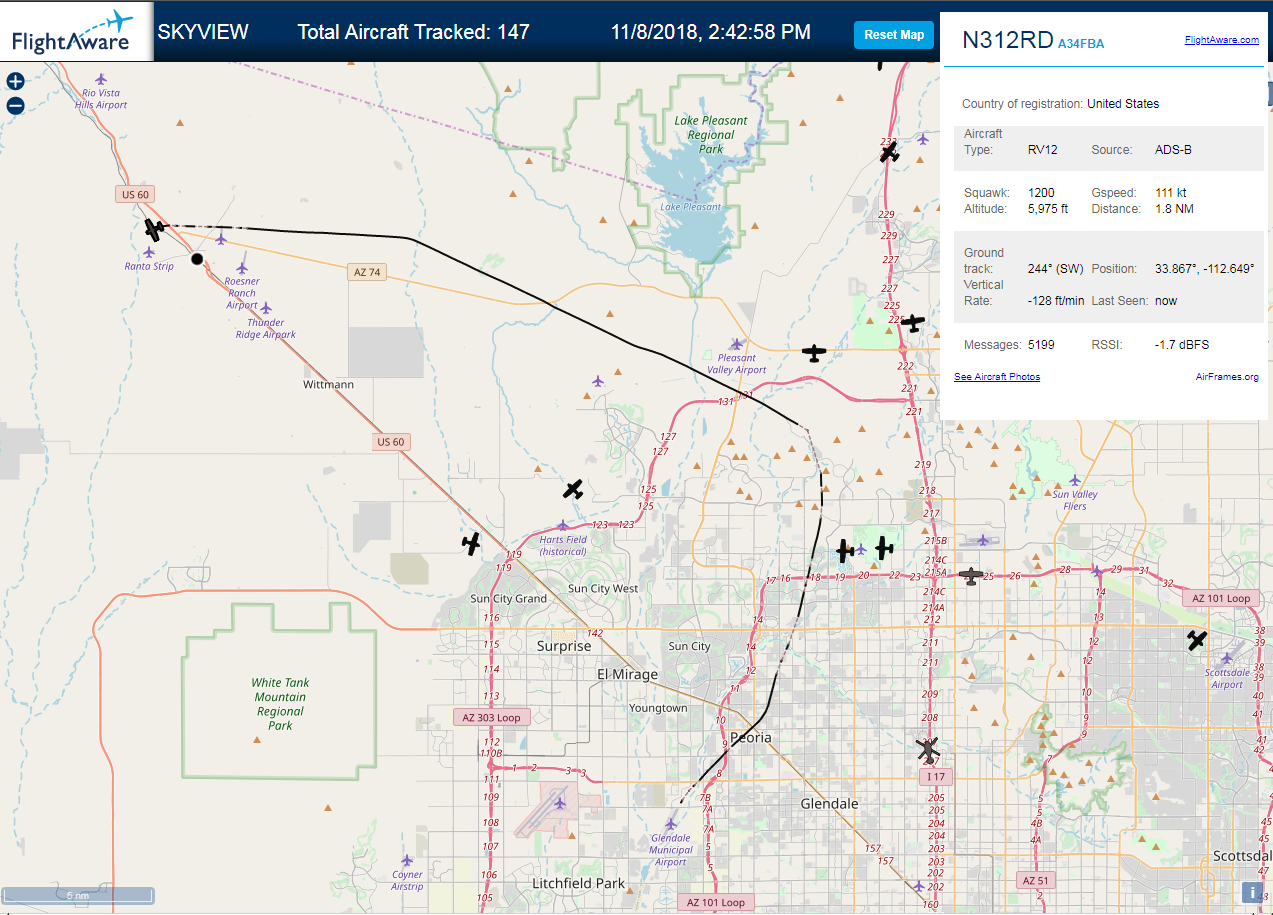Select aircraft west of Pleasant Valley Airport east side
This screenshot has width=1273, height=915.
tap(815, 353)
